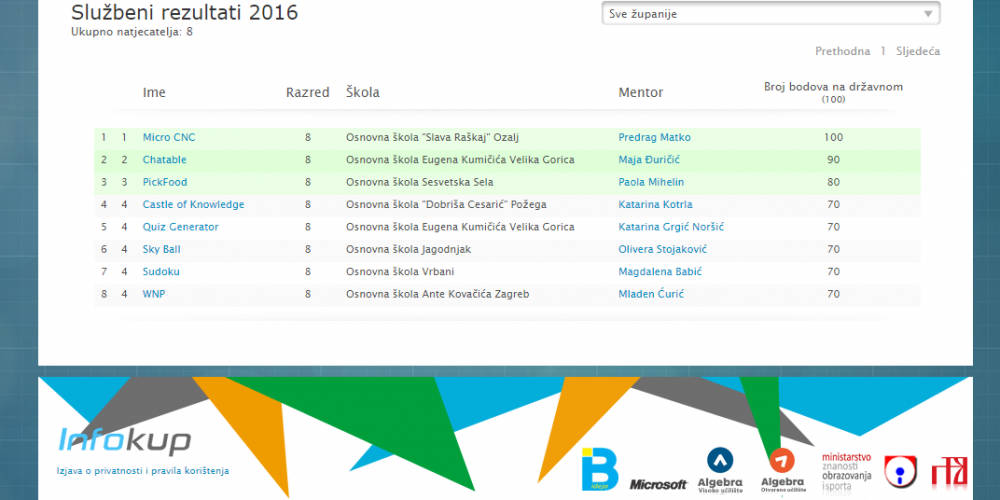This screenshot has height=500, width=1000.
Task: Open the Micro CNC project link
Action: point(169,137)
